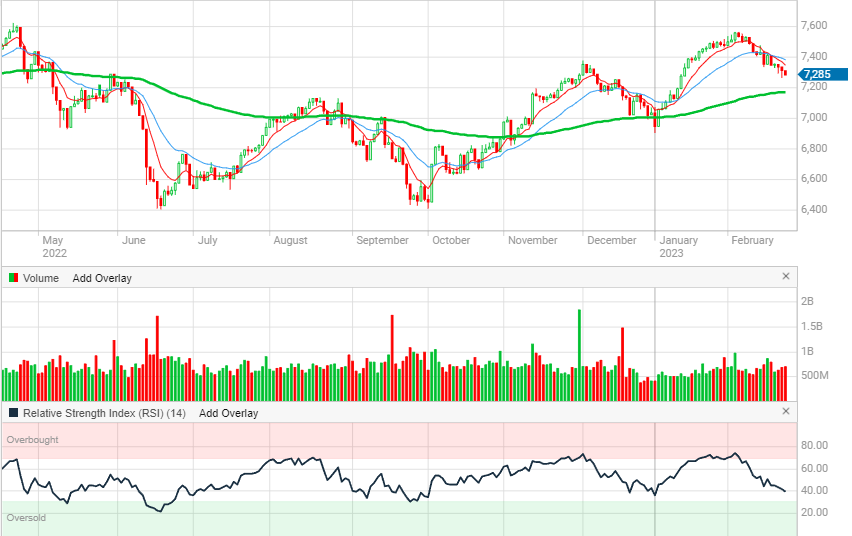The height and width of the screenshot is (536, 852).
Task: Close the Volume indicator panel
Action: tap(785, 276)
